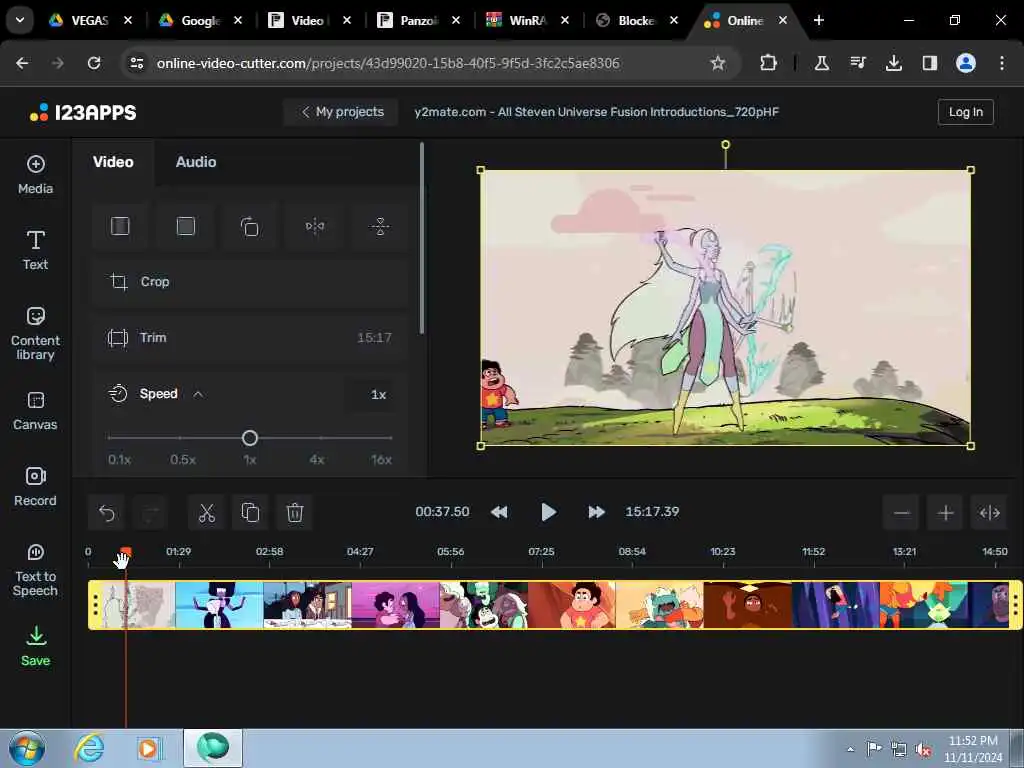Click the fit-to-canvas icon in Video panel

click(x=120, y=226)
